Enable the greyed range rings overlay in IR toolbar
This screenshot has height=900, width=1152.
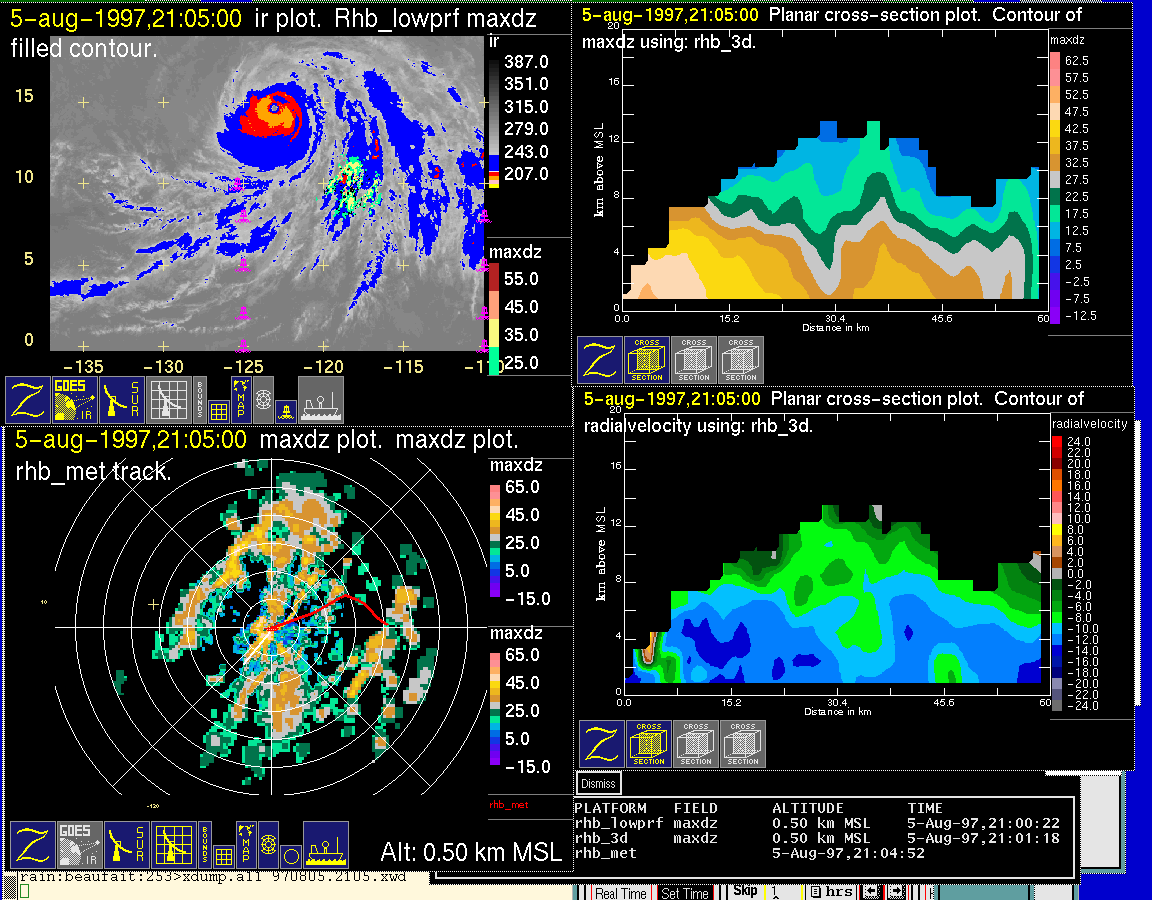pyautogui.click(x=263, y=397)
